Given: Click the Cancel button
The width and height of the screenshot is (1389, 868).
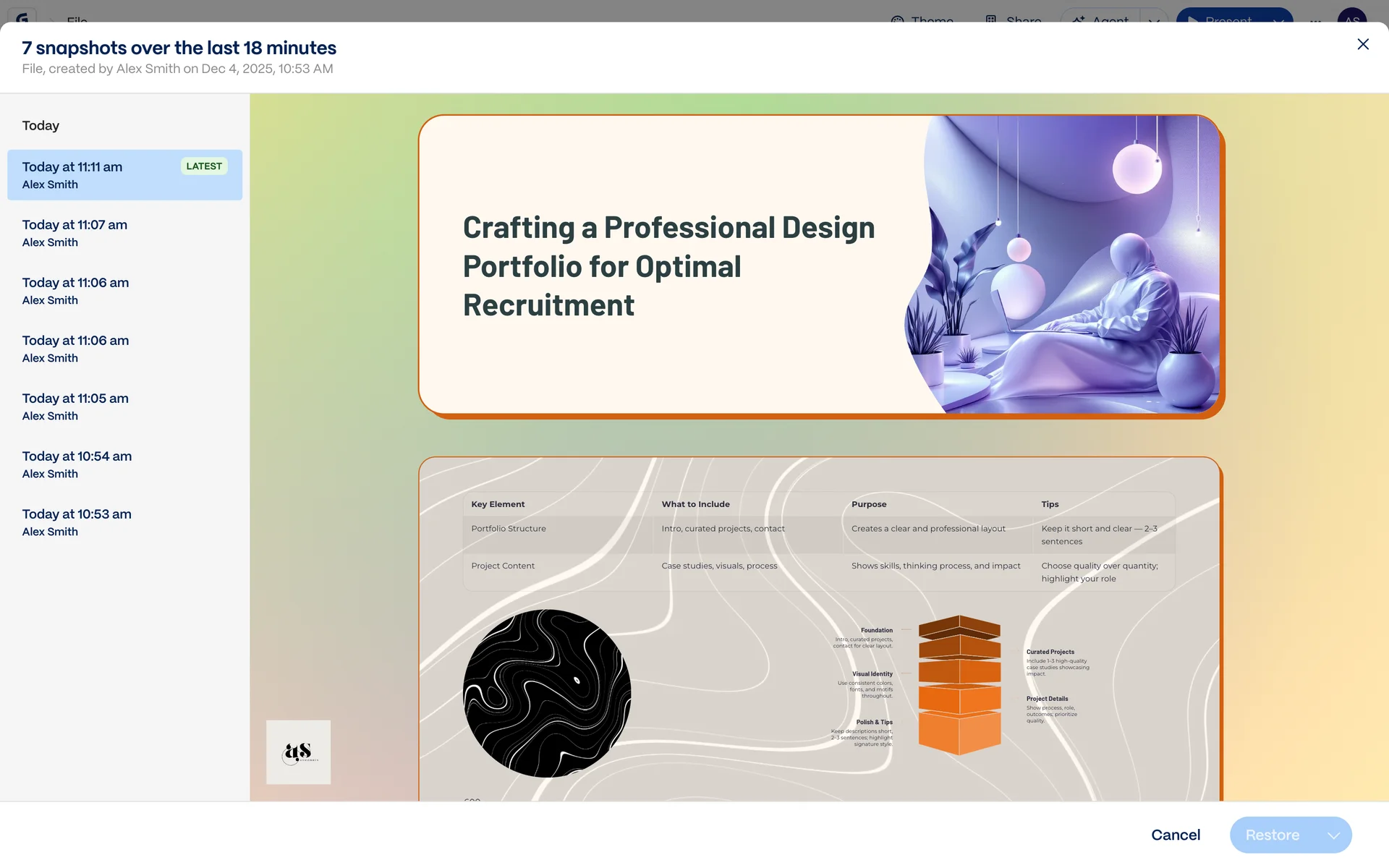Looking at the screenshot, I should tap(1176, 835).
